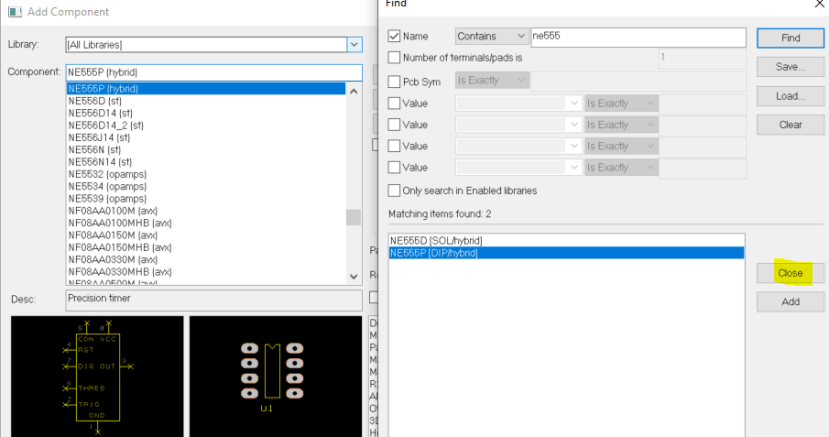Select NE5532 (opamps) in component list
Image resolution: width=829 pixels, height=437 pixels.
(x=206, y=174)
